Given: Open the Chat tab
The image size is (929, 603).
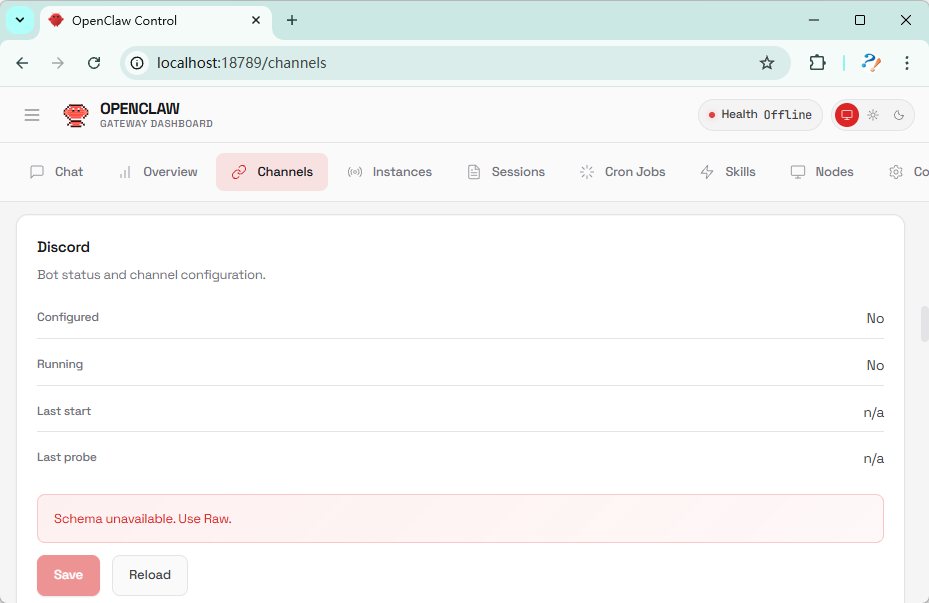Looking at the screenshot, I should click(57, 172).
